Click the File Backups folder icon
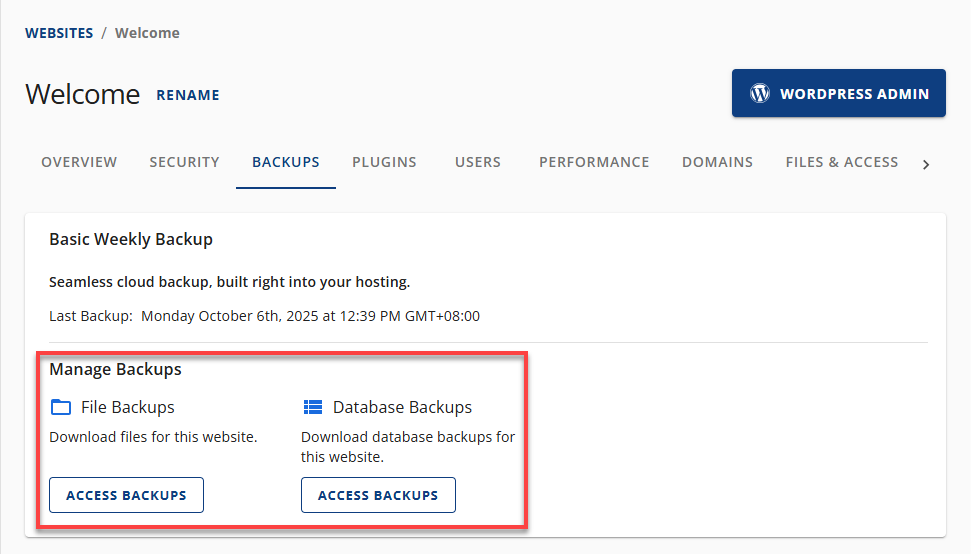The height and width of the screenshot is (554, 971). pos(61,407)
